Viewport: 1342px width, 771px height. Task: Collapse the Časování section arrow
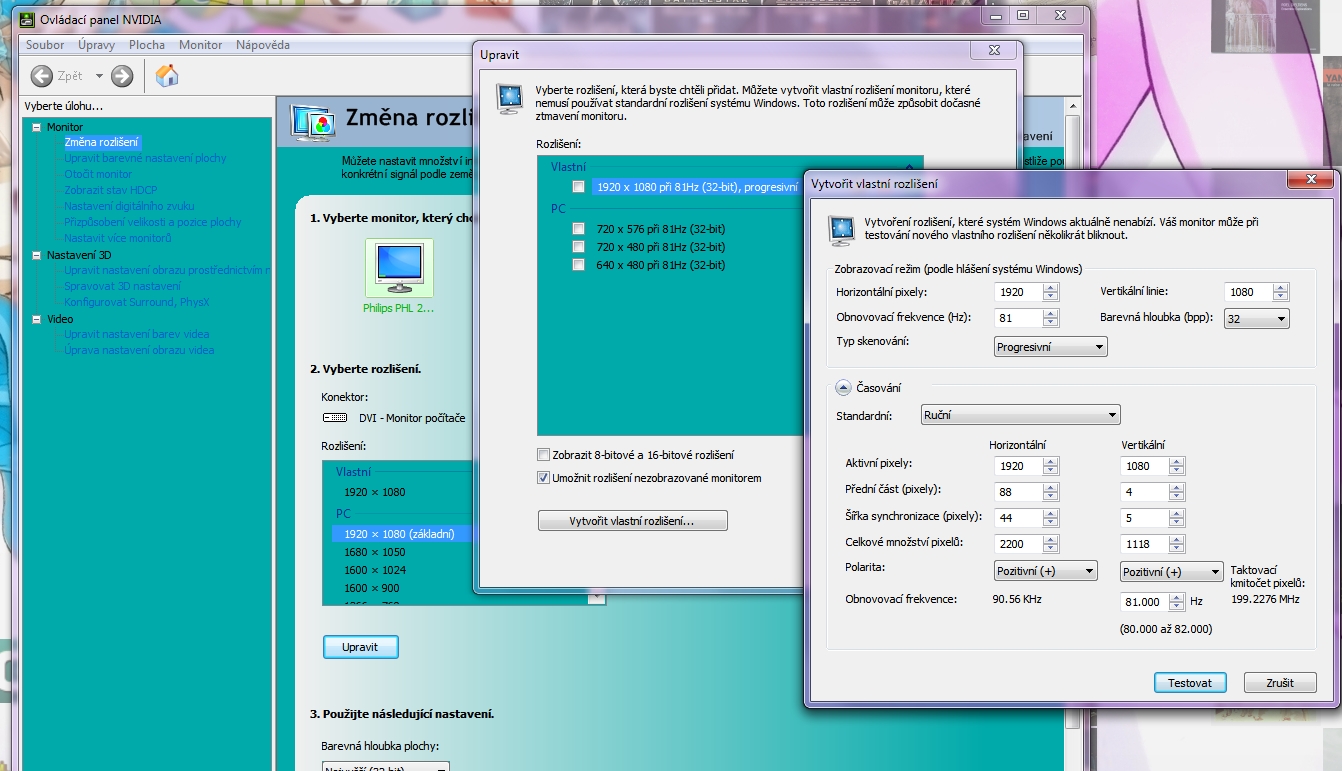click(843, 388)
